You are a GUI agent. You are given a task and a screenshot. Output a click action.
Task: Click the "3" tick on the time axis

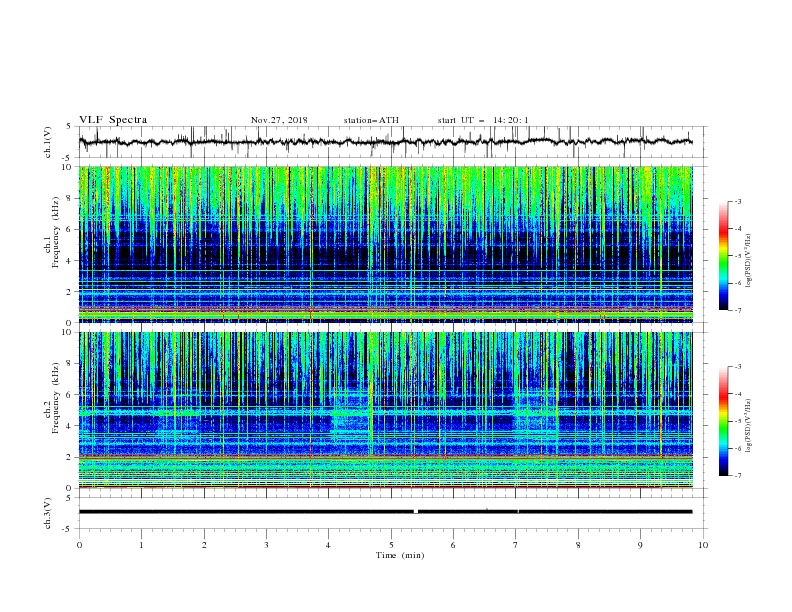click(266, 545)
